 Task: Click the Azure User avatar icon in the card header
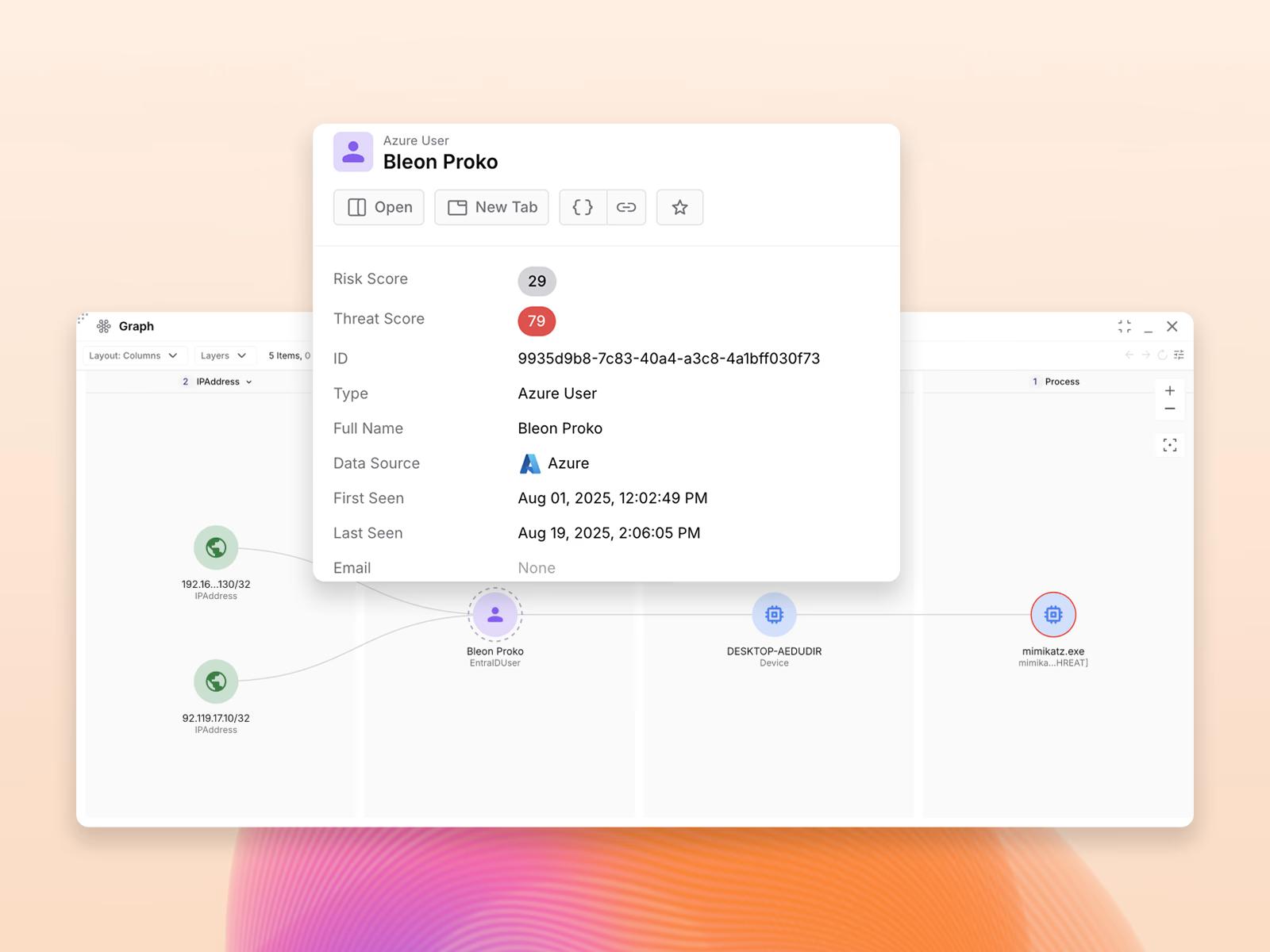click(x=353, y=152)
